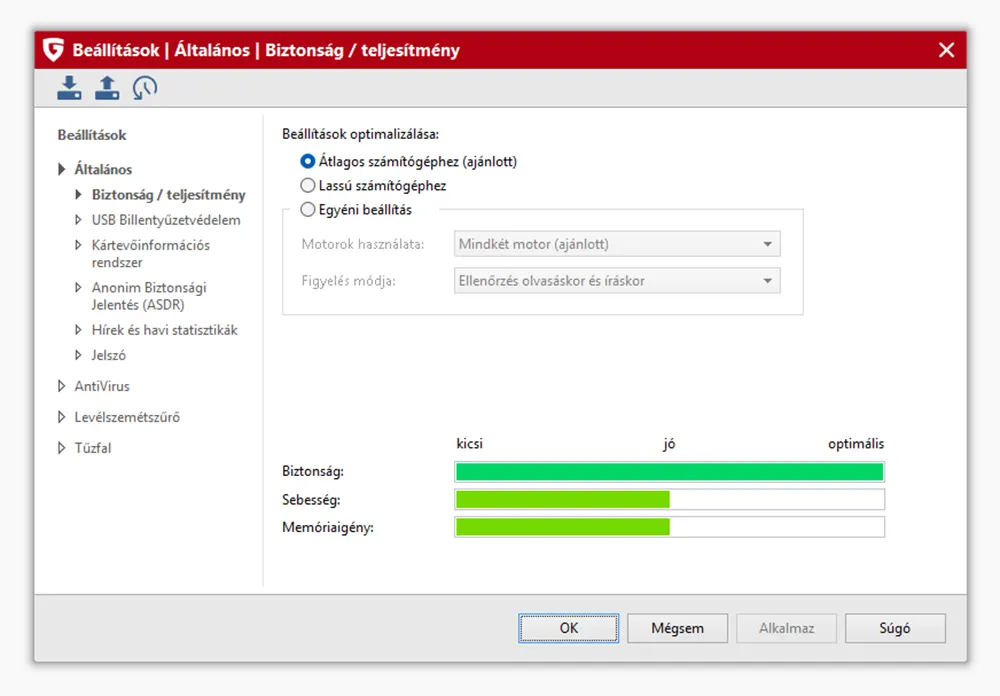Enable the Egyéni beállítás radio option
The width and height of the screenshot is (1000, 696).
point(308,210)
